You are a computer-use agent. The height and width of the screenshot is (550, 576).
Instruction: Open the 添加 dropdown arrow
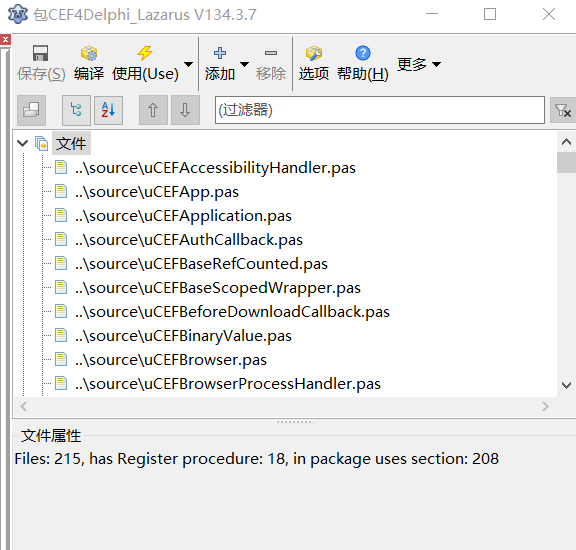tap(244, 64)
